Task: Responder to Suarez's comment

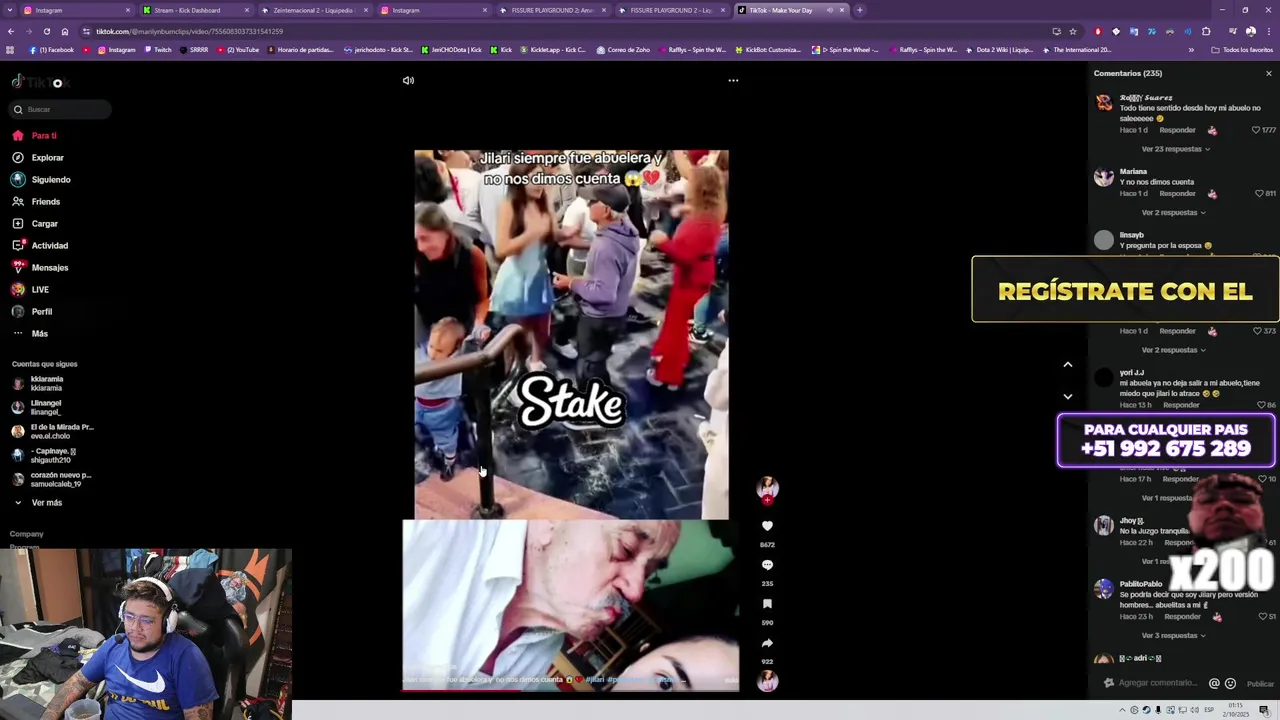Action: click(x=1177, y=130)
